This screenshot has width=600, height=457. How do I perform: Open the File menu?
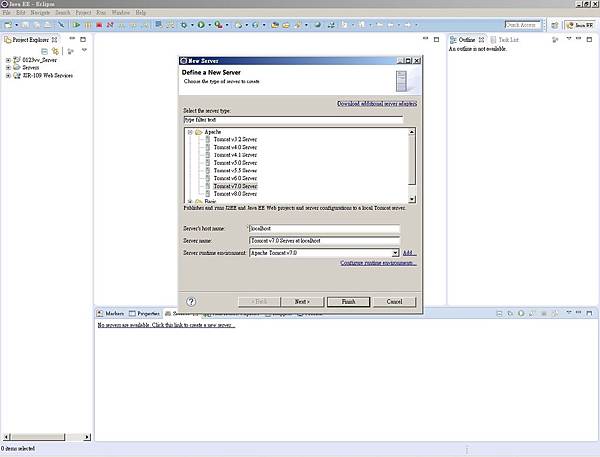[7, 13]
